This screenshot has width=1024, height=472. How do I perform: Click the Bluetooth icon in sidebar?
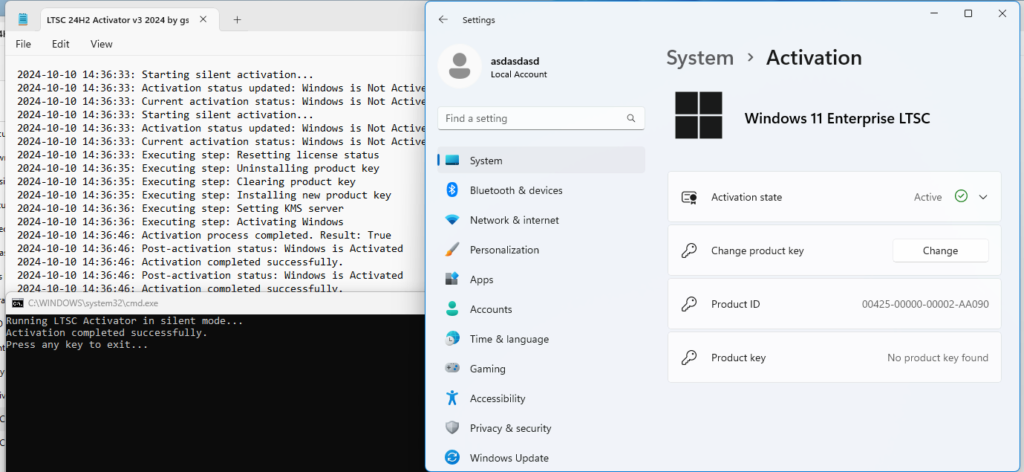(452, 190)
